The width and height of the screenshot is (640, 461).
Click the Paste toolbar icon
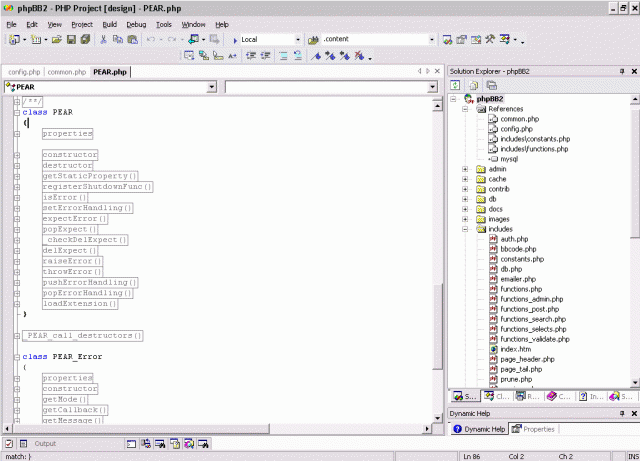(132, 40)
